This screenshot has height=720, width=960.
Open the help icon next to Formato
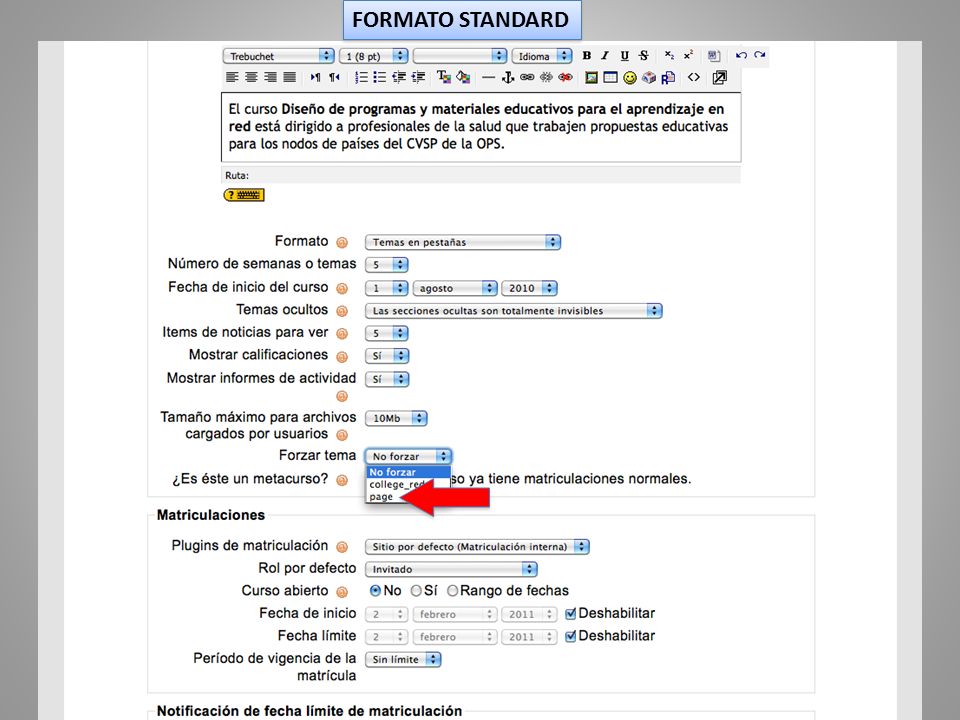pyautogui.click(x=342, y=242)
